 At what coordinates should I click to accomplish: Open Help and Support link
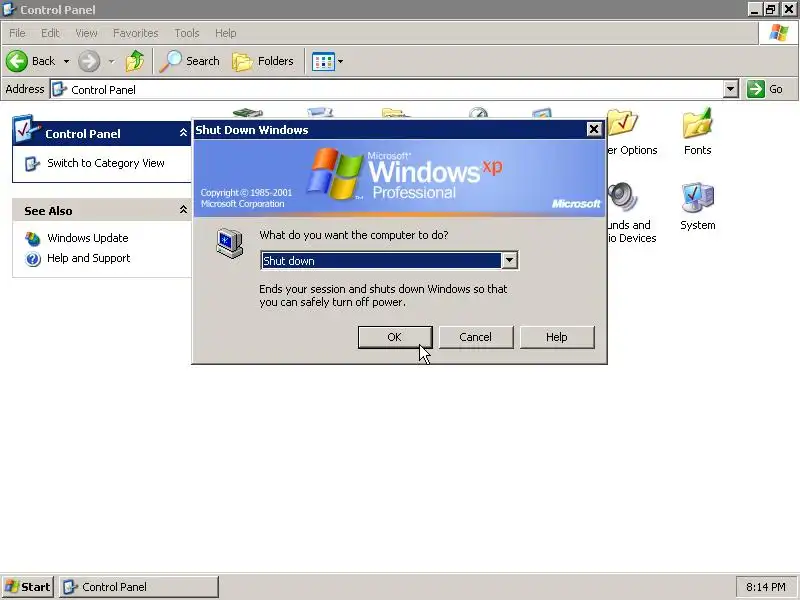[88, 258]
